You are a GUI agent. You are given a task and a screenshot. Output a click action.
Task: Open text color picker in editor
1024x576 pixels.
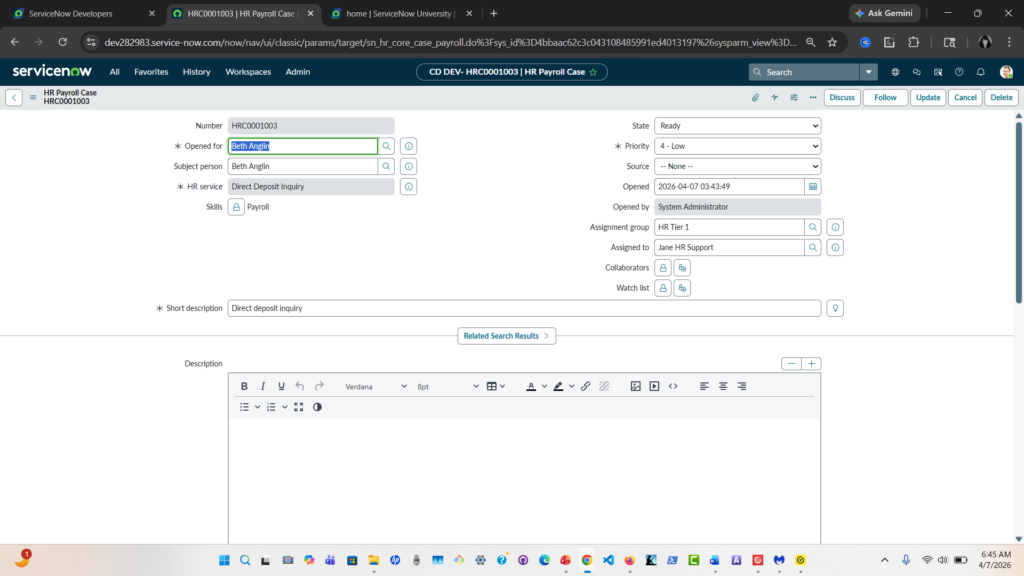coord(531,386)
